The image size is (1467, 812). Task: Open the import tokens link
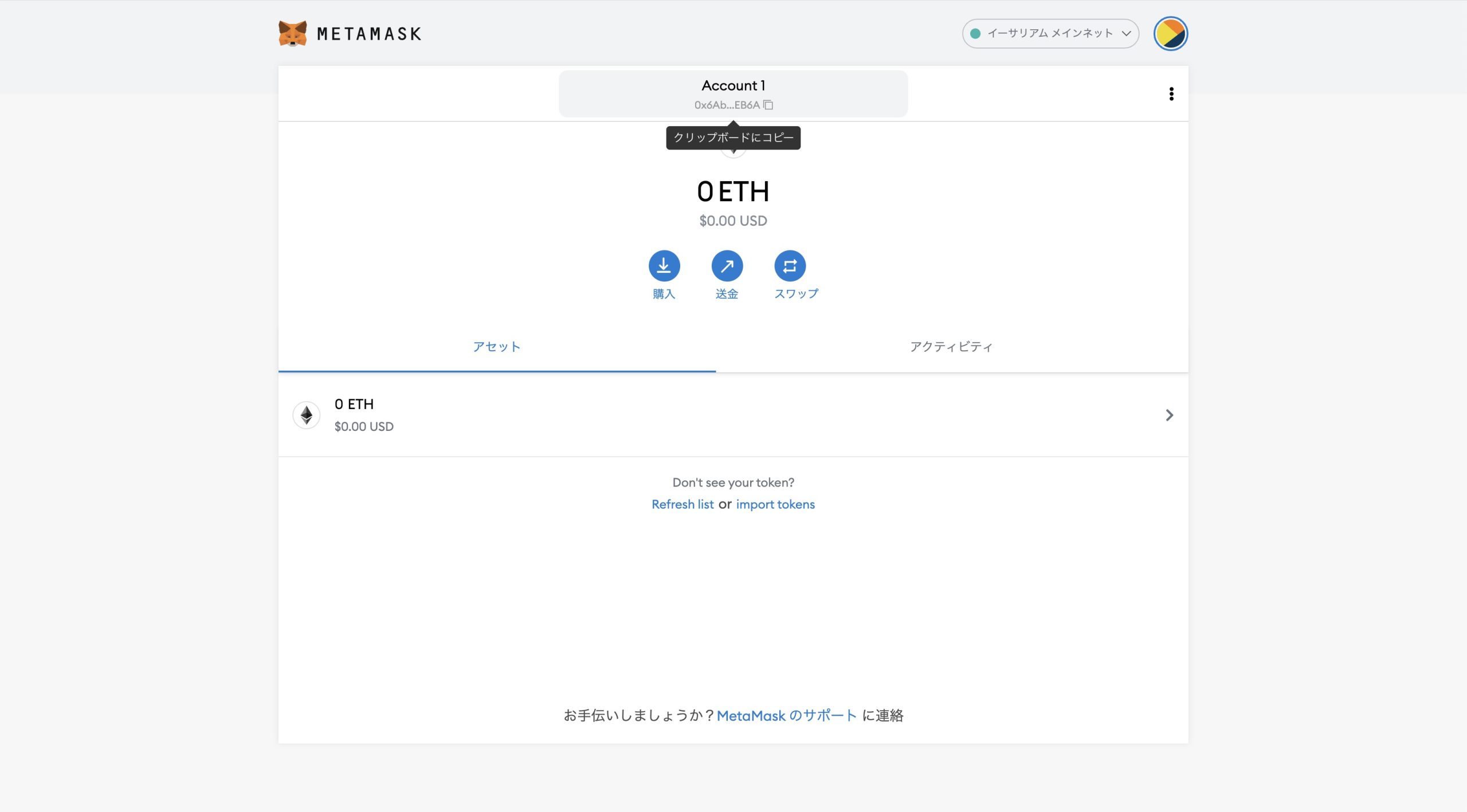click(775, 504)
